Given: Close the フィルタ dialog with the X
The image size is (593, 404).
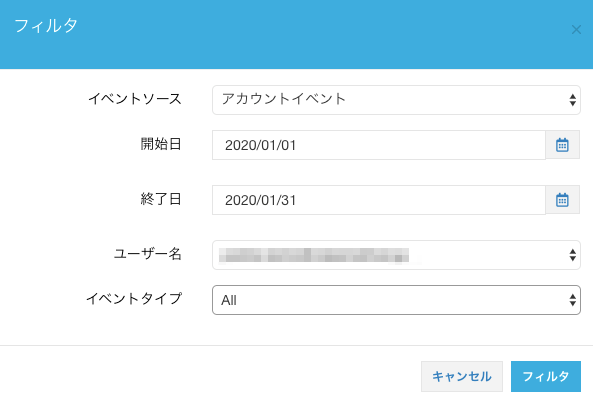Looking at the screenshot, I should [x=576, y=30].
